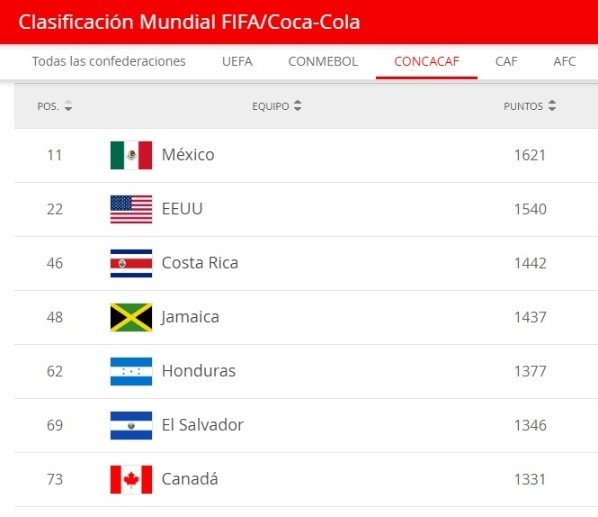This screenshot has width=598, height=517.
Task: Click Canadá points value 1331
Action: pos(530,480)
